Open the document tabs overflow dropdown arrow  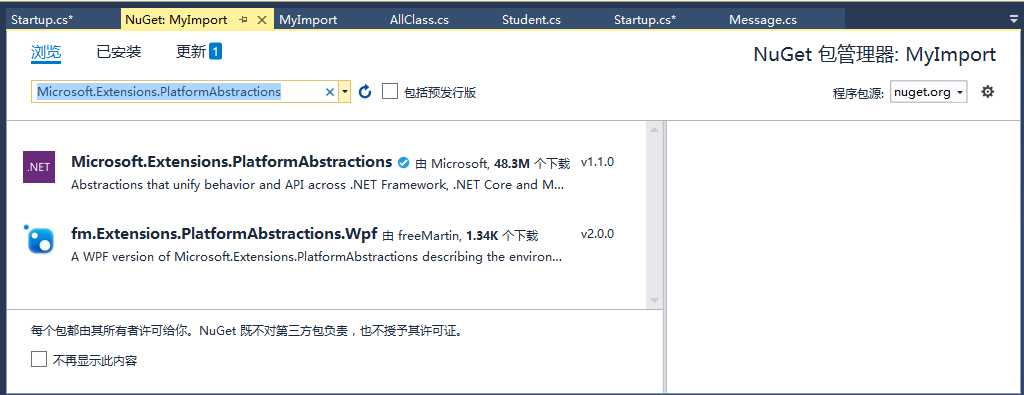(x=1013, y=20)
